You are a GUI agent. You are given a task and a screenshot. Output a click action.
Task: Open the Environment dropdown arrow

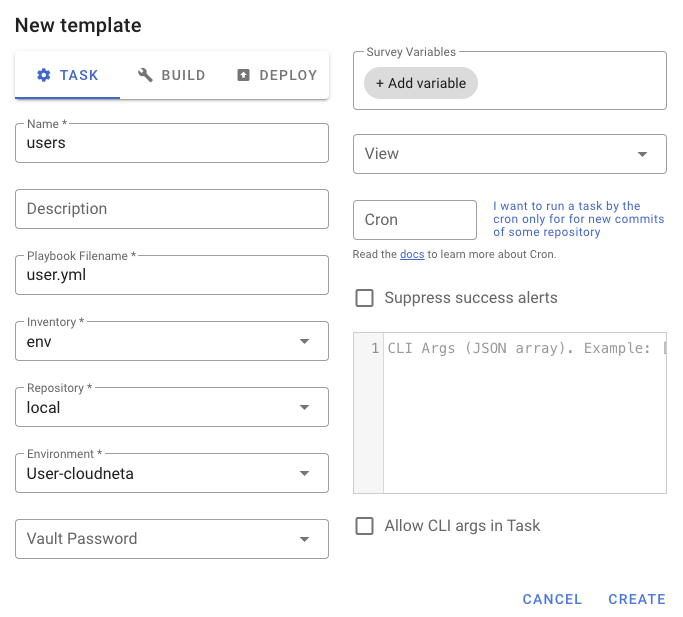tap(304, 473)
